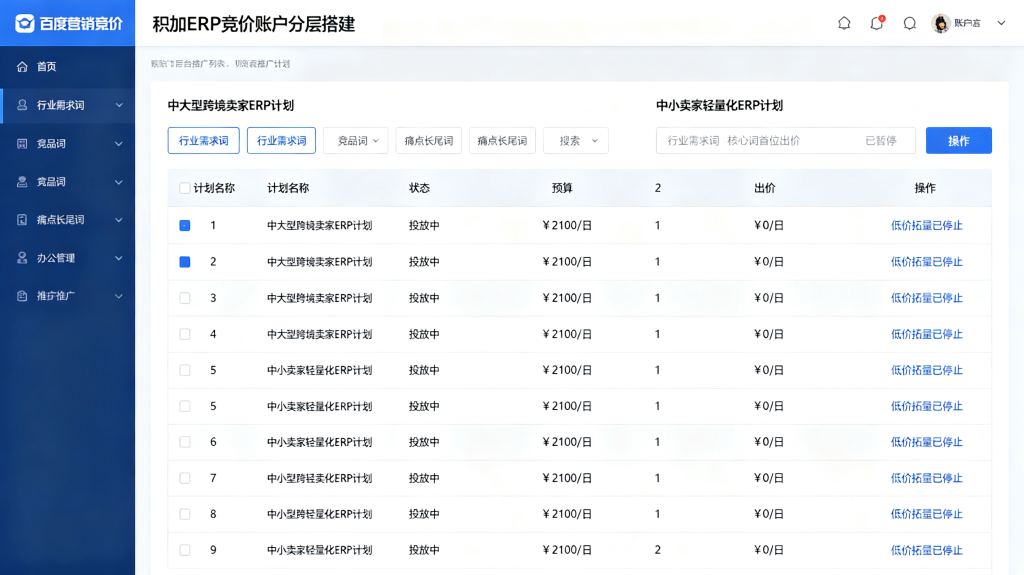The width and height of the screenshot is (1024, 575).
Task: Click the ¥2100/日 budget in row 3
Action: pos(567,298)
